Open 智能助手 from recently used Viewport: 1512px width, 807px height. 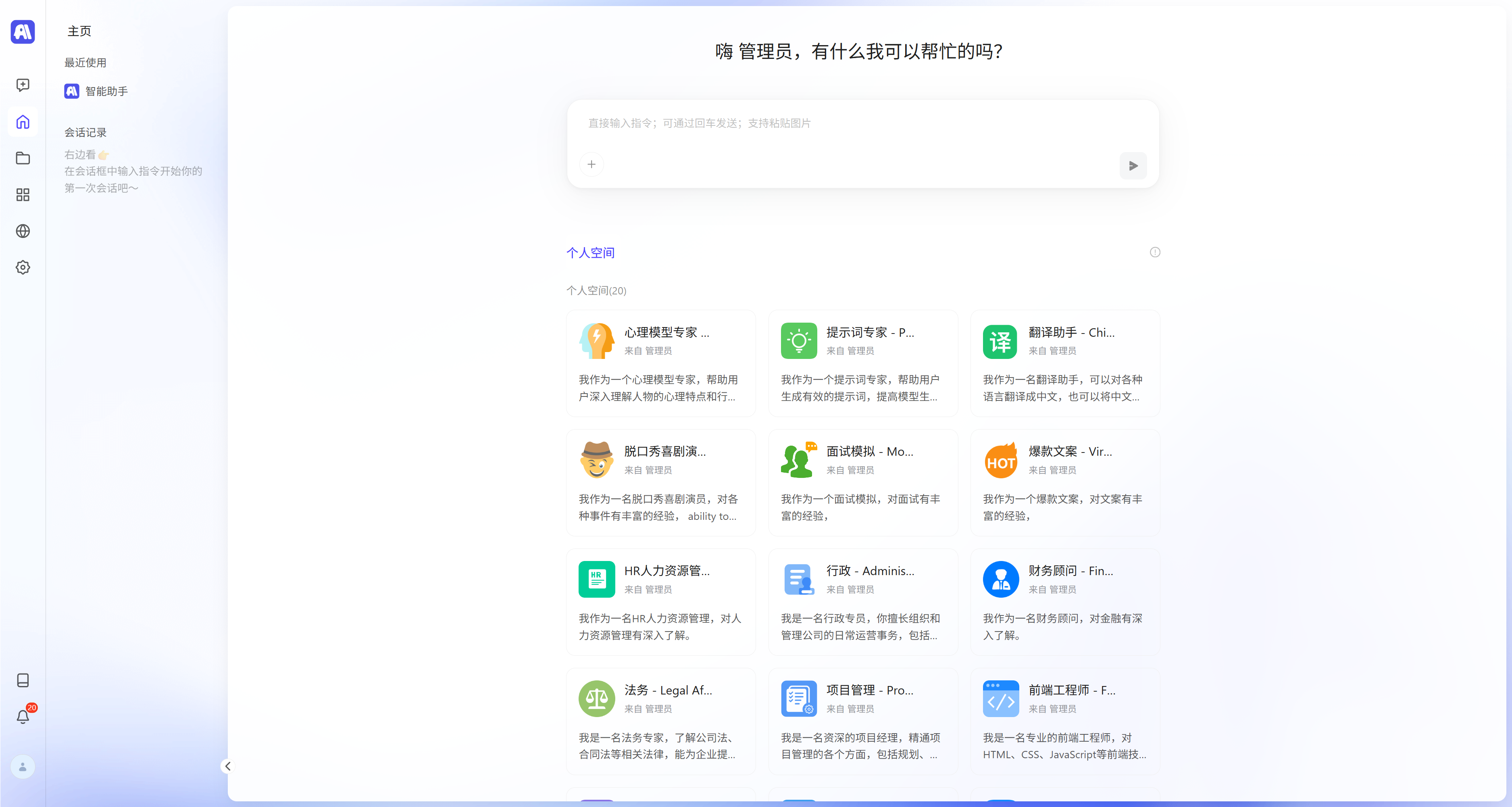point(96,92)
